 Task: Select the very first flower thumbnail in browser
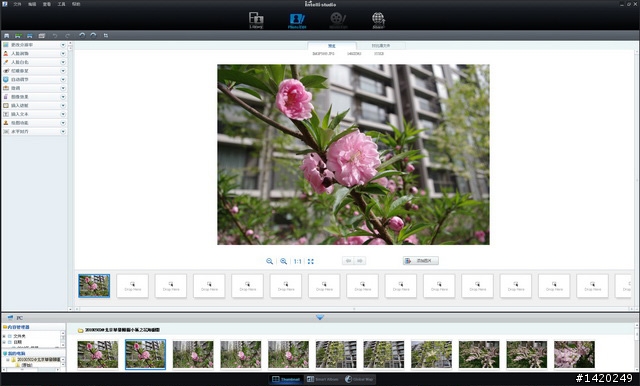pyautogui.click(x=98, y=354)
